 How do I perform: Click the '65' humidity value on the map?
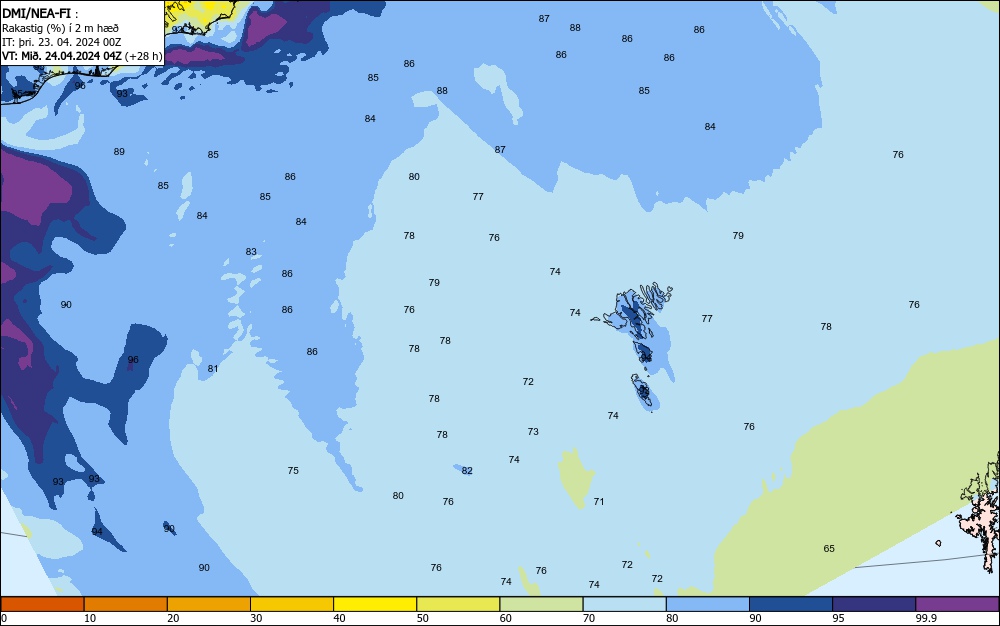(x=829, y=548)
